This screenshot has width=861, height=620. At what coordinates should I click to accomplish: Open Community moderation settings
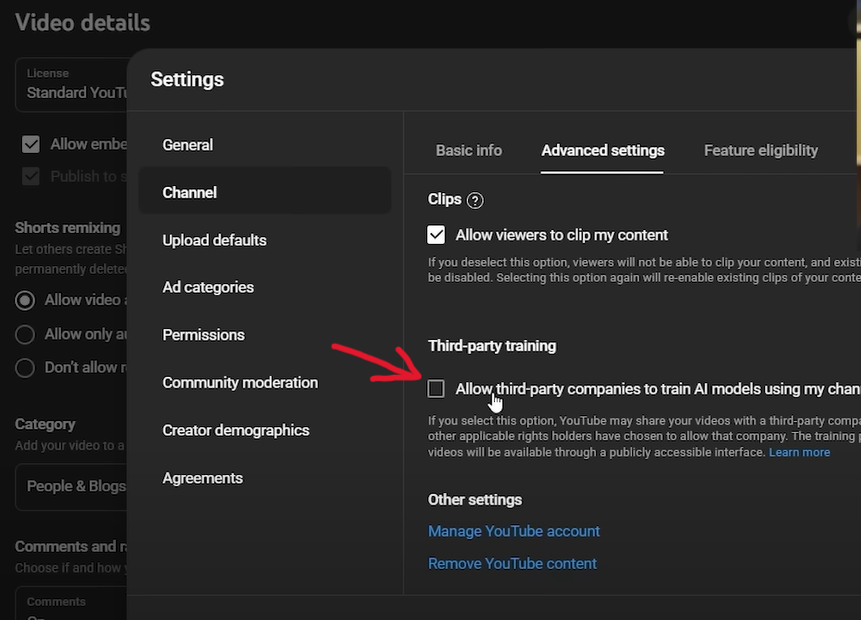tap(240, 382)
